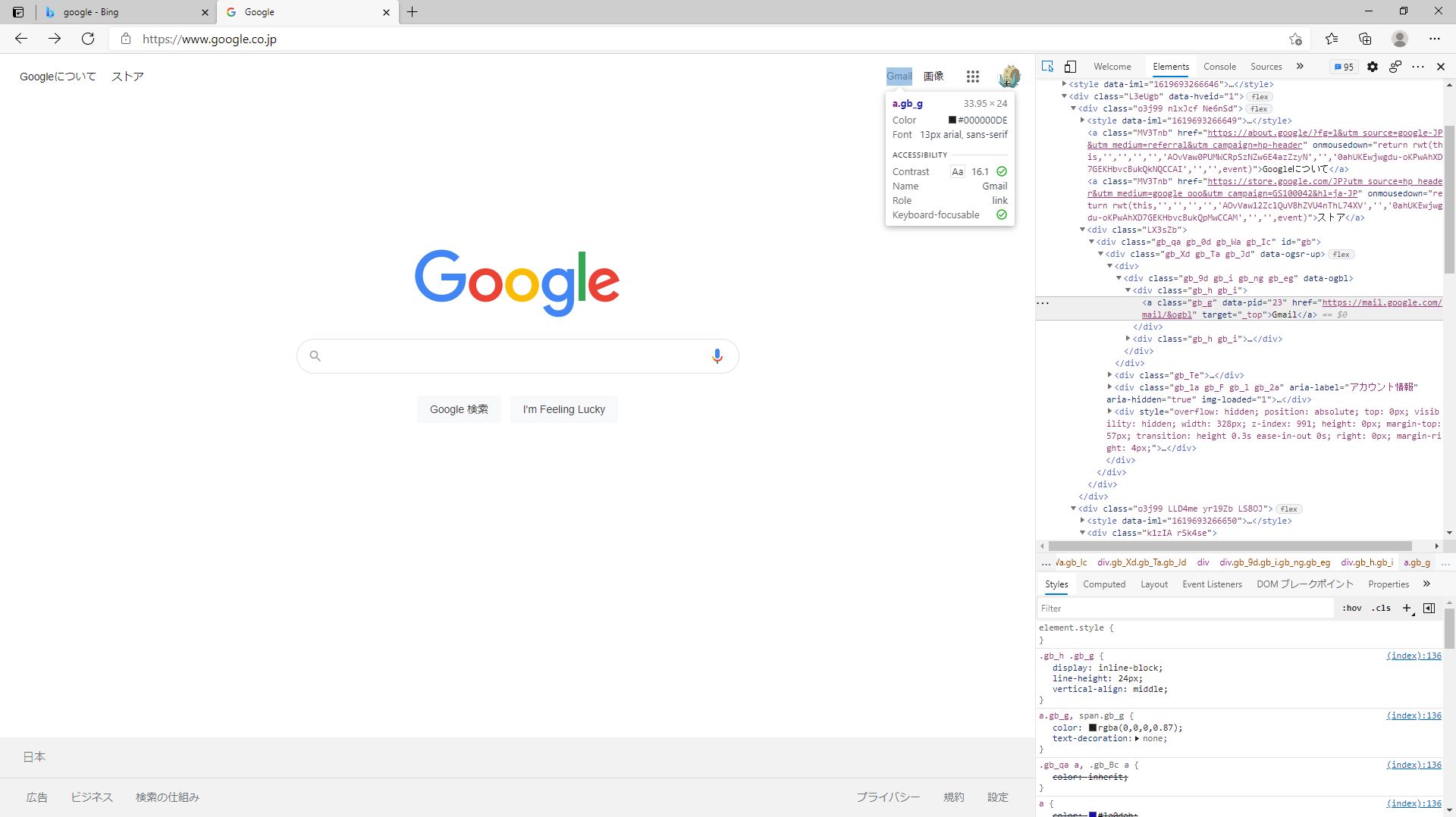Open (index):136 link for .gb_h .gb_g rule
Screen dimensions: 1456x817
[x=1414, y=656]
